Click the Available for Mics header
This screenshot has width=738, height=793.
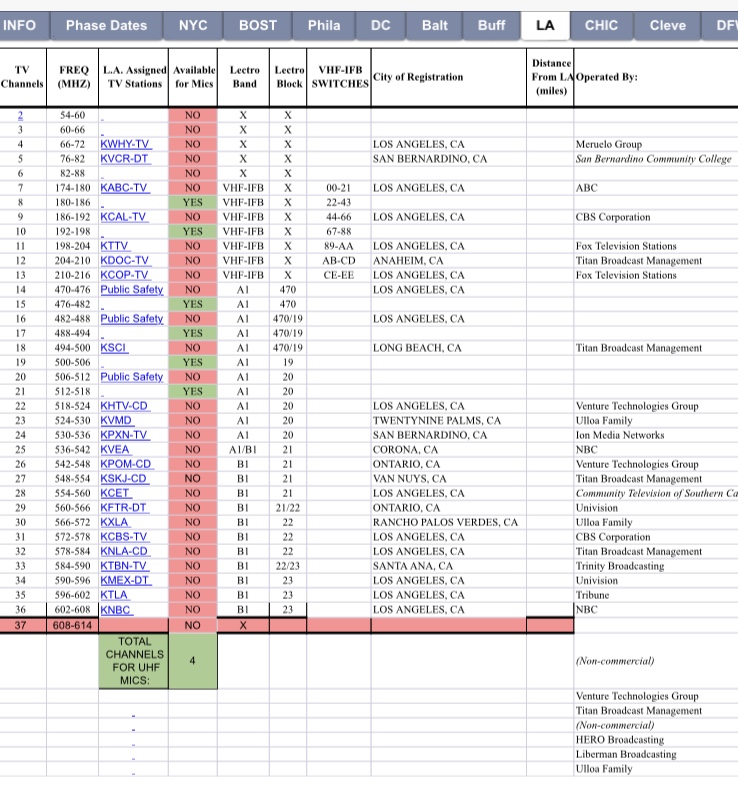(x=194, y=77)
